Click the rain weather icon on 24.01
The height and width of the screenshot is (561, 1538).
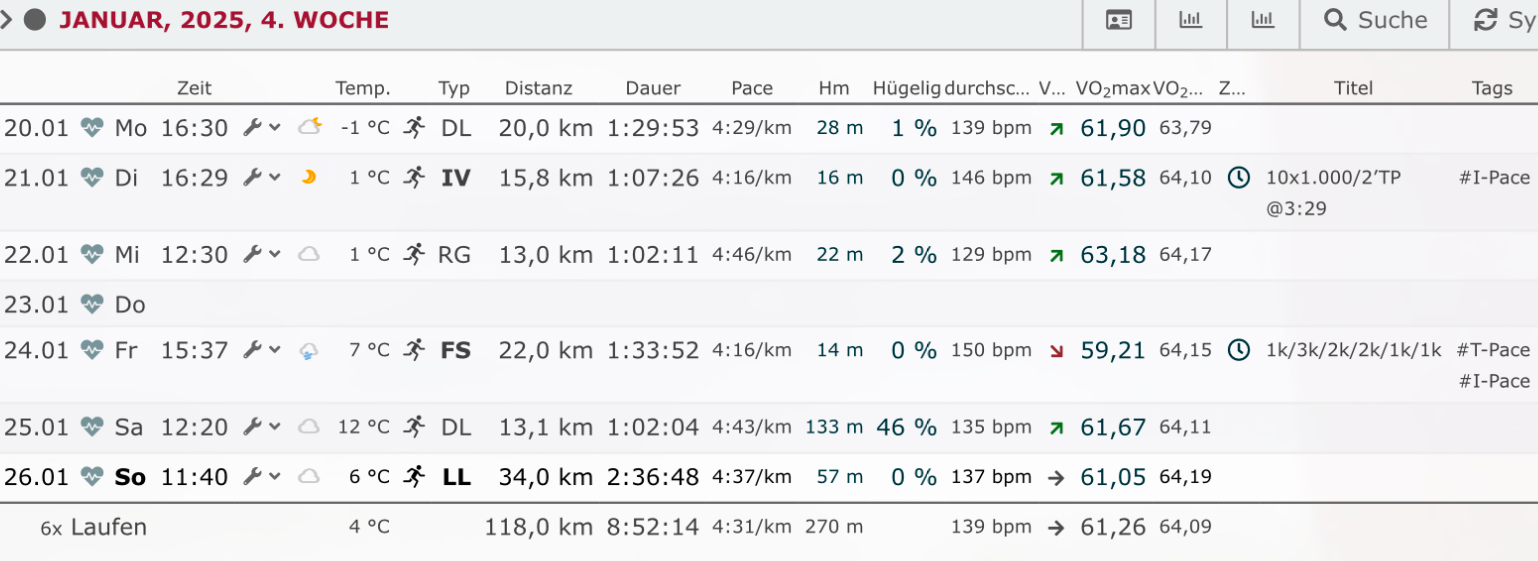[310, 351]
